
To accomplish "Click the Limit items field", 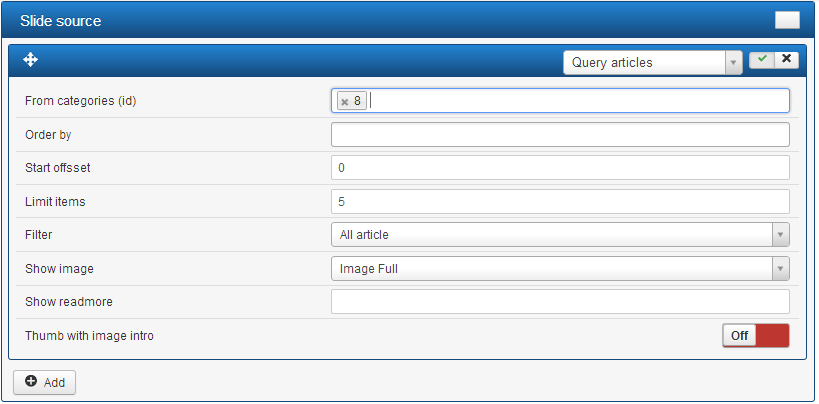I will pyautogui.click(x=560, y=202).
